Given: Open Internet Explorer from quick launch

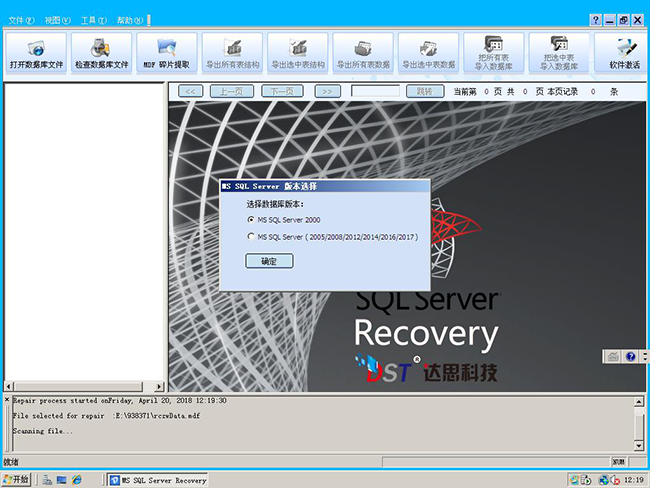Looking at the screenshot, I should click(x=77, y=480).
